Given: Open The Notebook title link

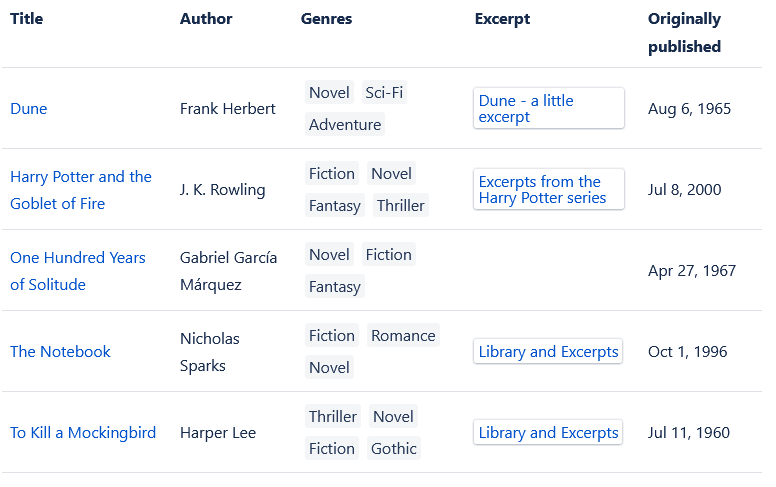Looking at the screenshot, I should pyautogui.click(x=60, y=352).
